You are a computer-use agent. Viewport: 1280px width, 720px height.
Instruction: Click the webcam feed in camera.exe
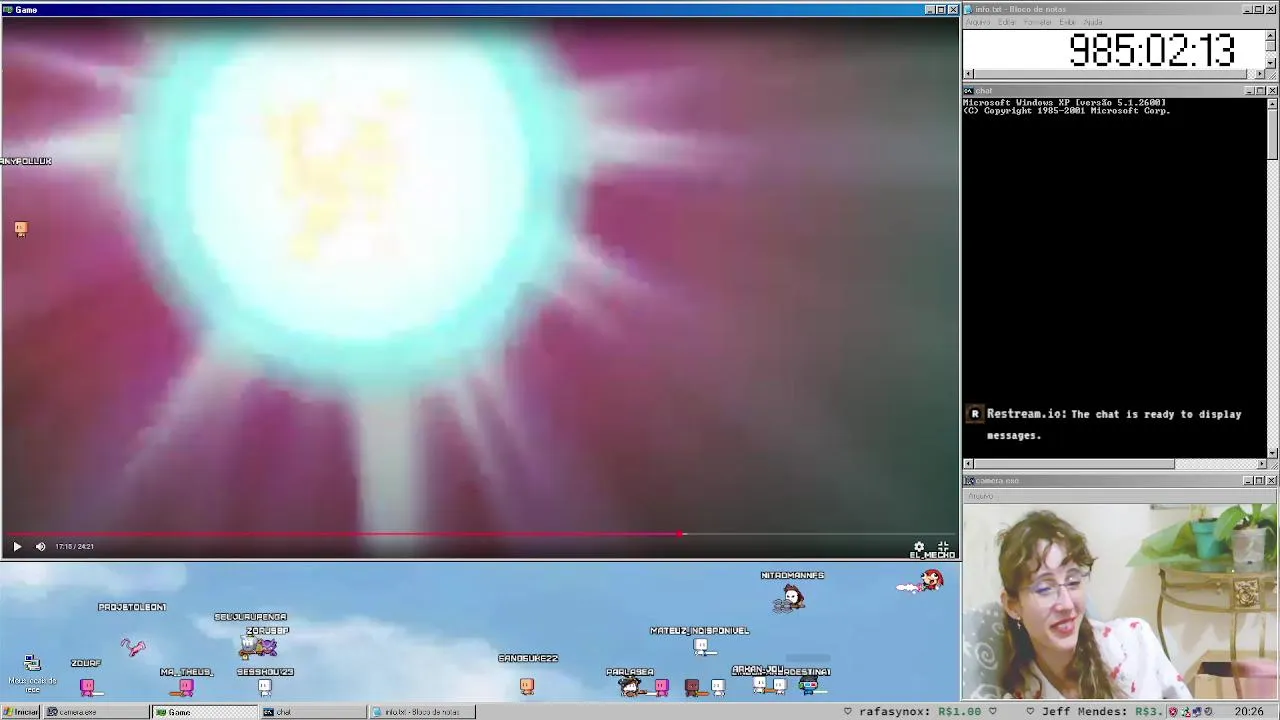click(x=1120, y=601)
